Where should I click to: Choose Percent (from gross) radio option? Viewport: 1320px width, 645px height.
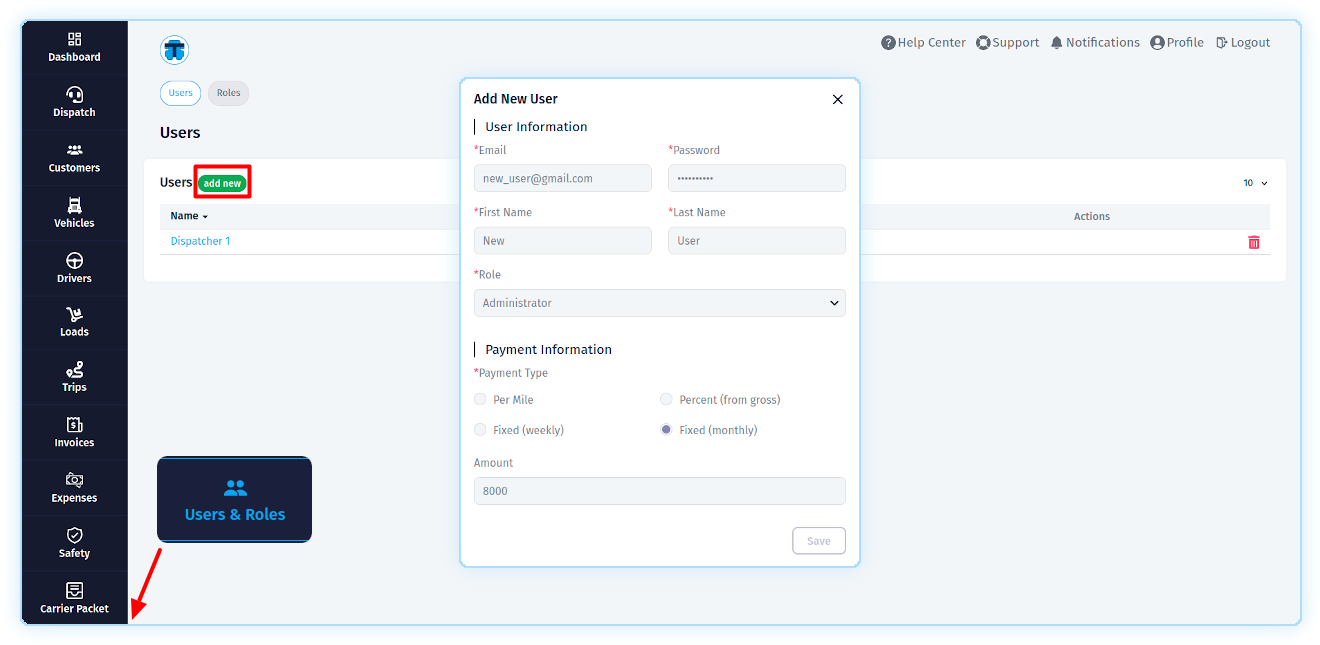[666, 400]
